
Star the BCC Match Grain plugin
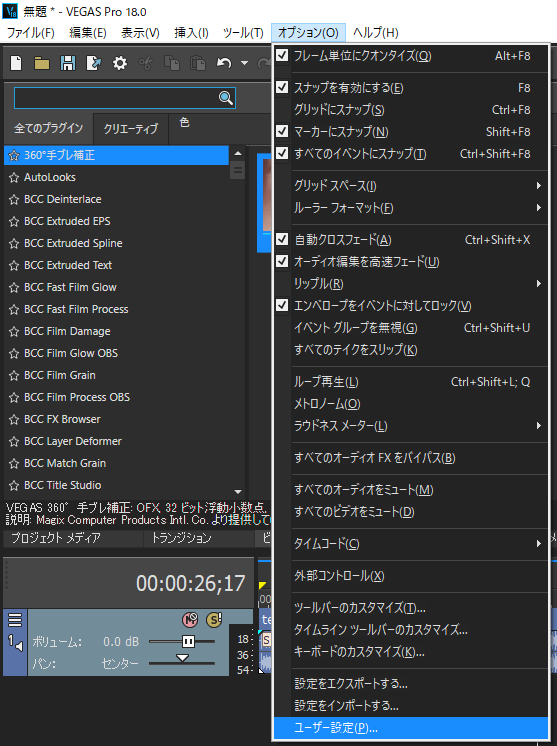click(x=14, y=463)
